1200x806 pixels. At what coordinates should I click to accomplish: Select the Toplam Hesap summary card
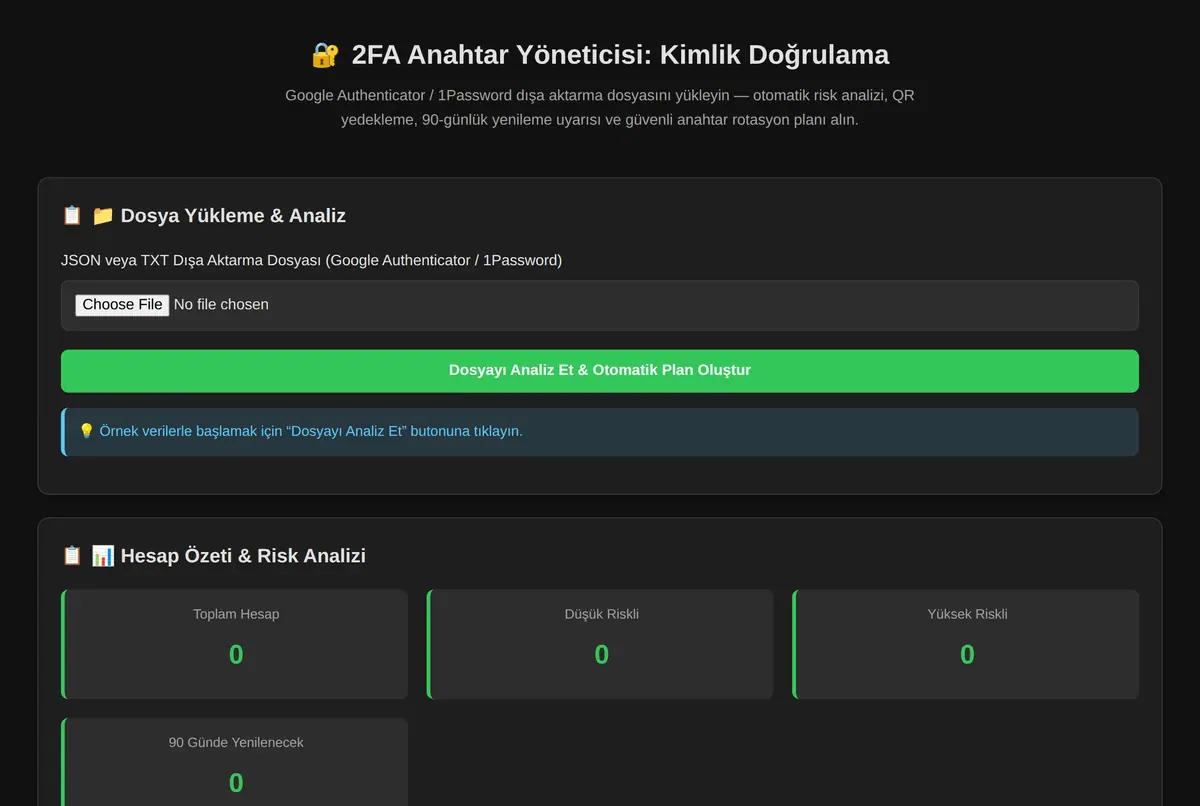pos(235,644)
